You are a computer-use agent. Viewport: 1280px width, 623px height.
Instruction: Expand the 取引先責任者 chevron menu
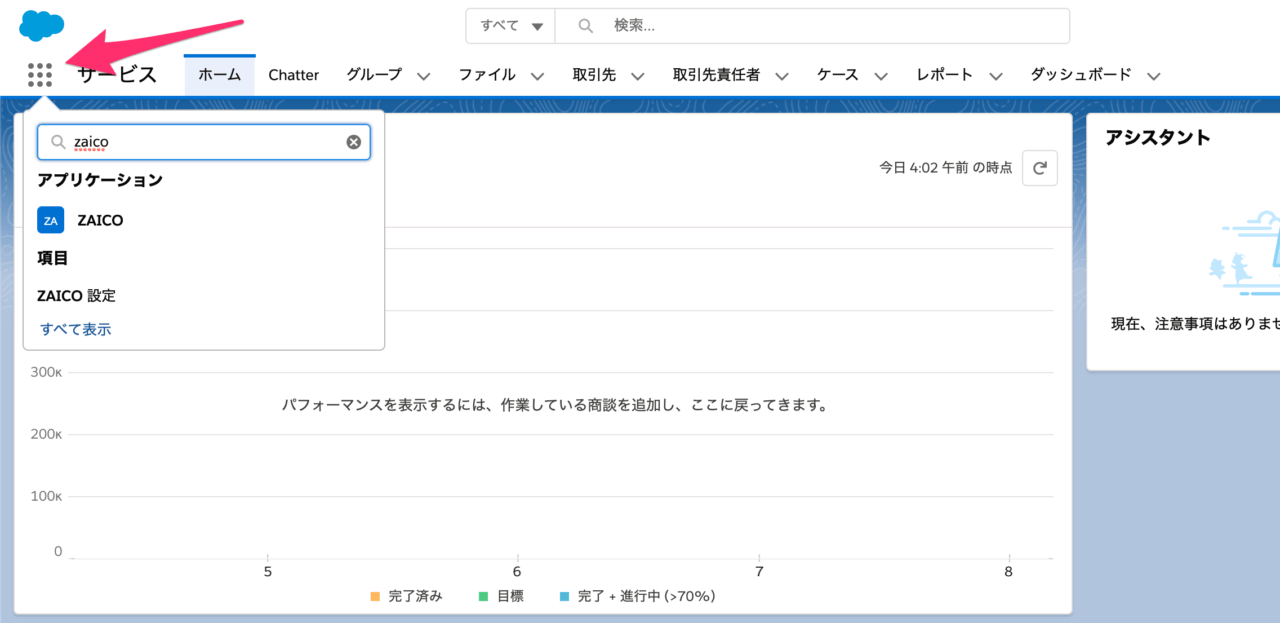782,76
